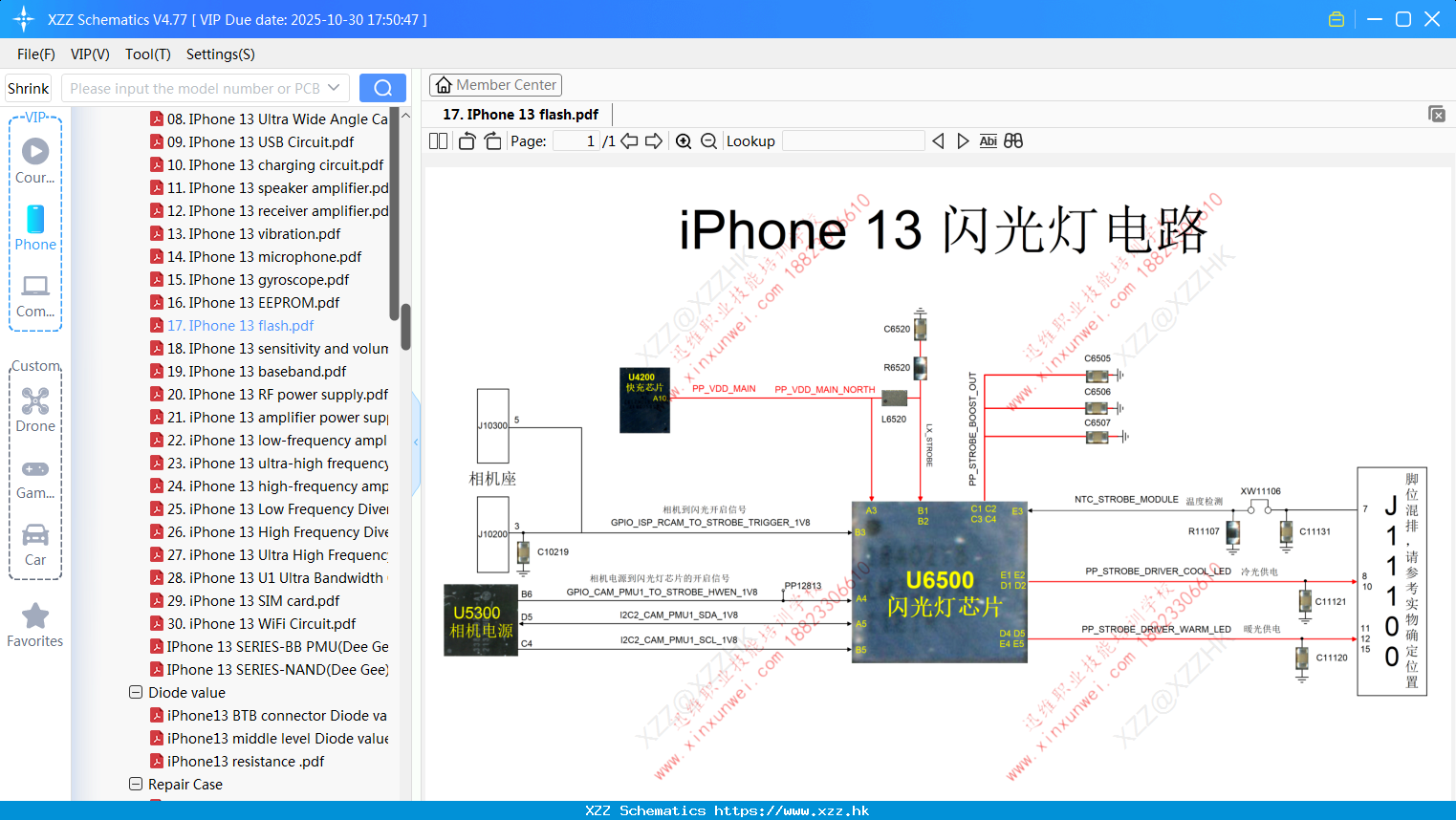Open the model number dropdown arrow
The height and width of the screenshot is (820, 1456).
[x=334, y=88]
